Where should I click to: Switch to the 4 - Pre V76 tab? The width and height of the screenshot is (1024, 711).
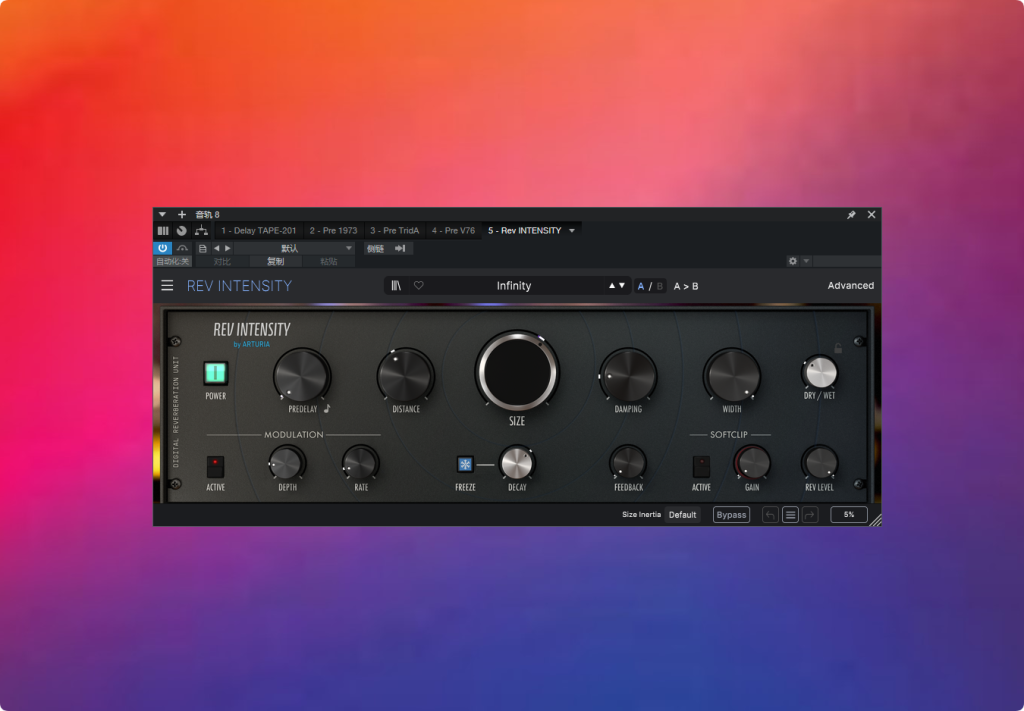click(x=453, y=230)
